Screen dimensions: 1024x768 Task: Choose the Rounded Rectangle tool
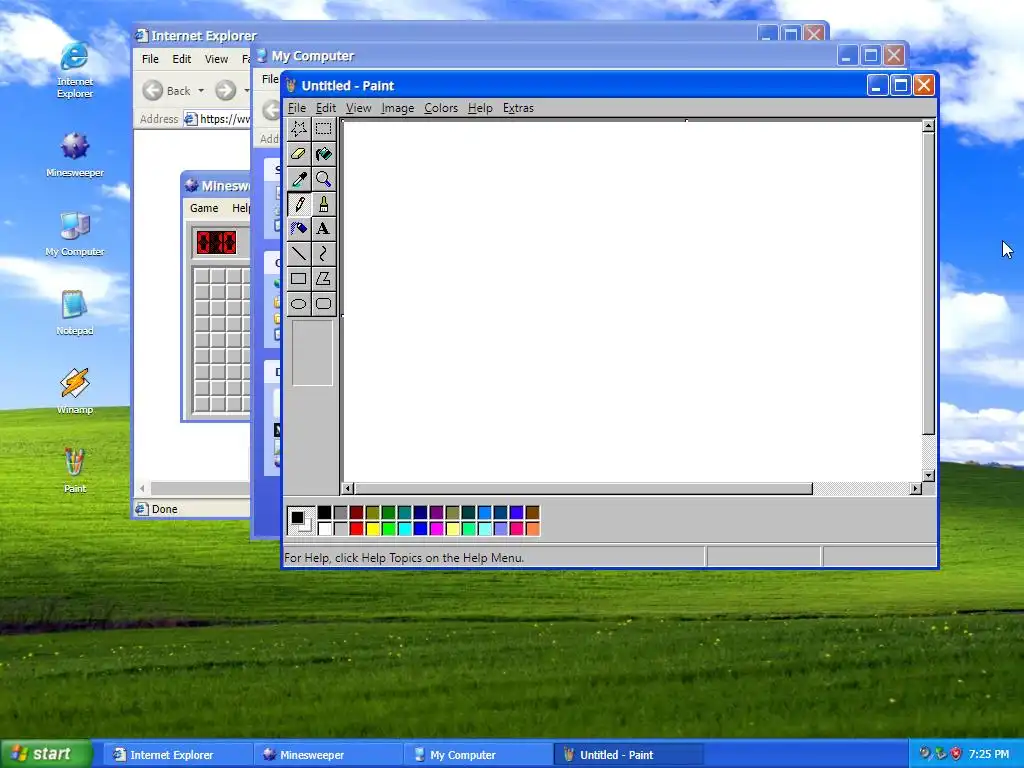pos(323,303)
